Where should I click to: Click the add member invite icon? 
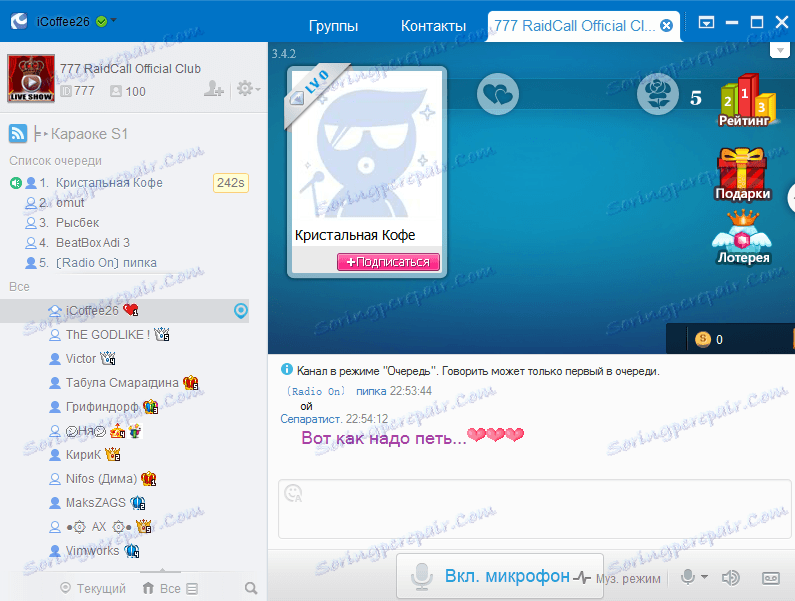coord(213,89)
